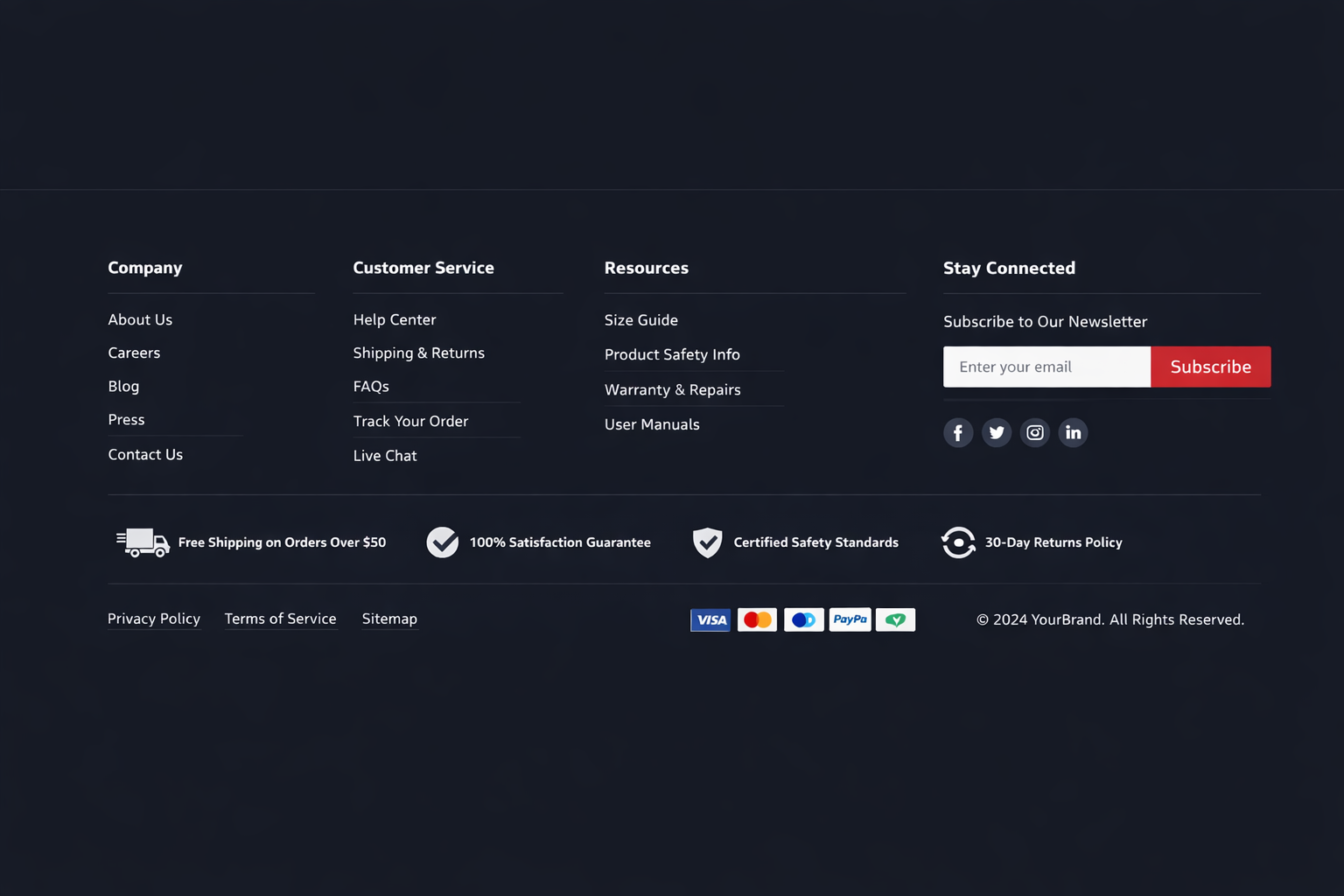Click the satisfaction guarantee checkmark icon
This screenshot has width=1344, height=896.
(x=443, y=542)
